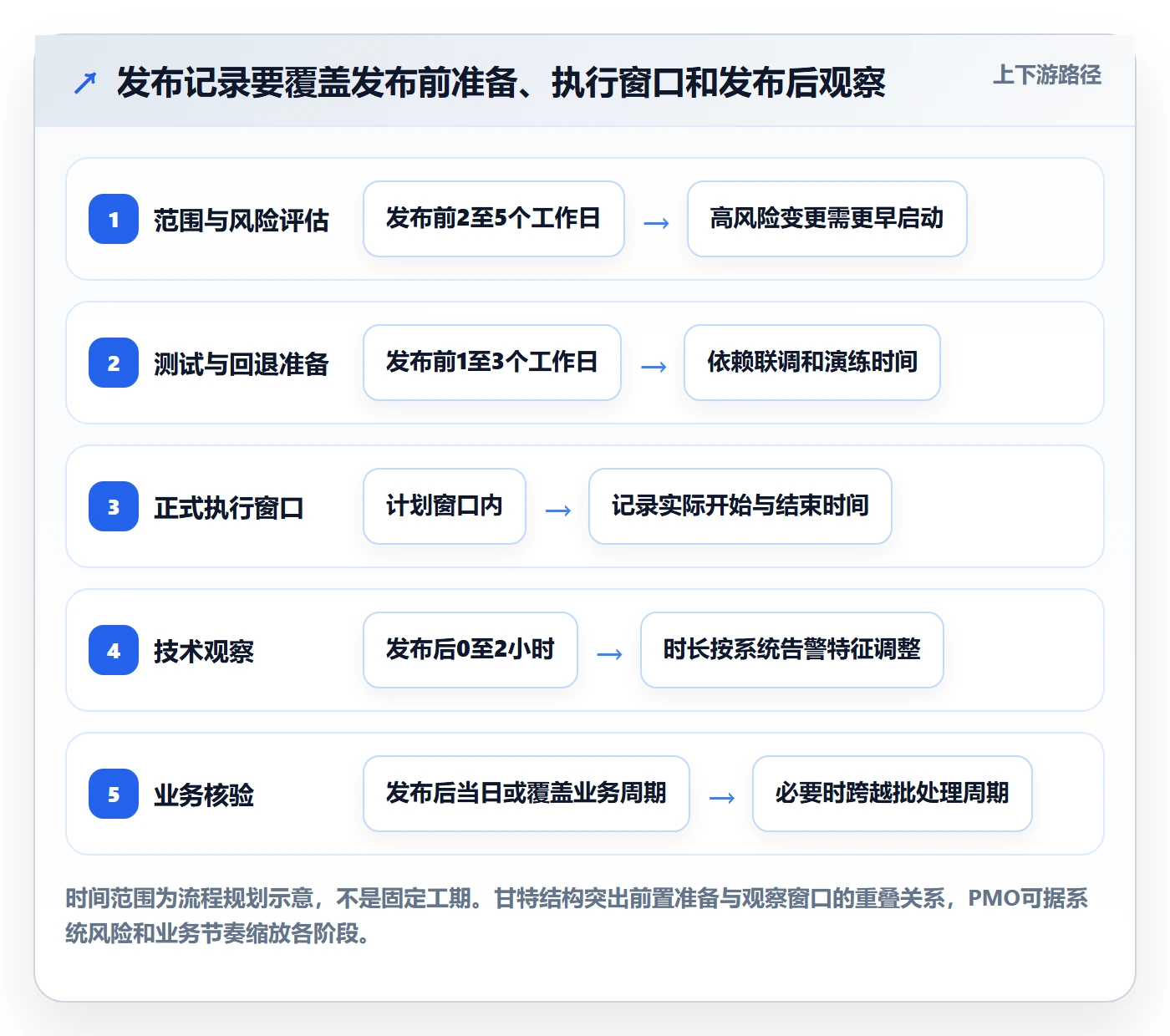Viewport: 1170px width, 1036px height.
Task: Click the 依赖联调和演练时间 box
Action: [x=812, y=363]
